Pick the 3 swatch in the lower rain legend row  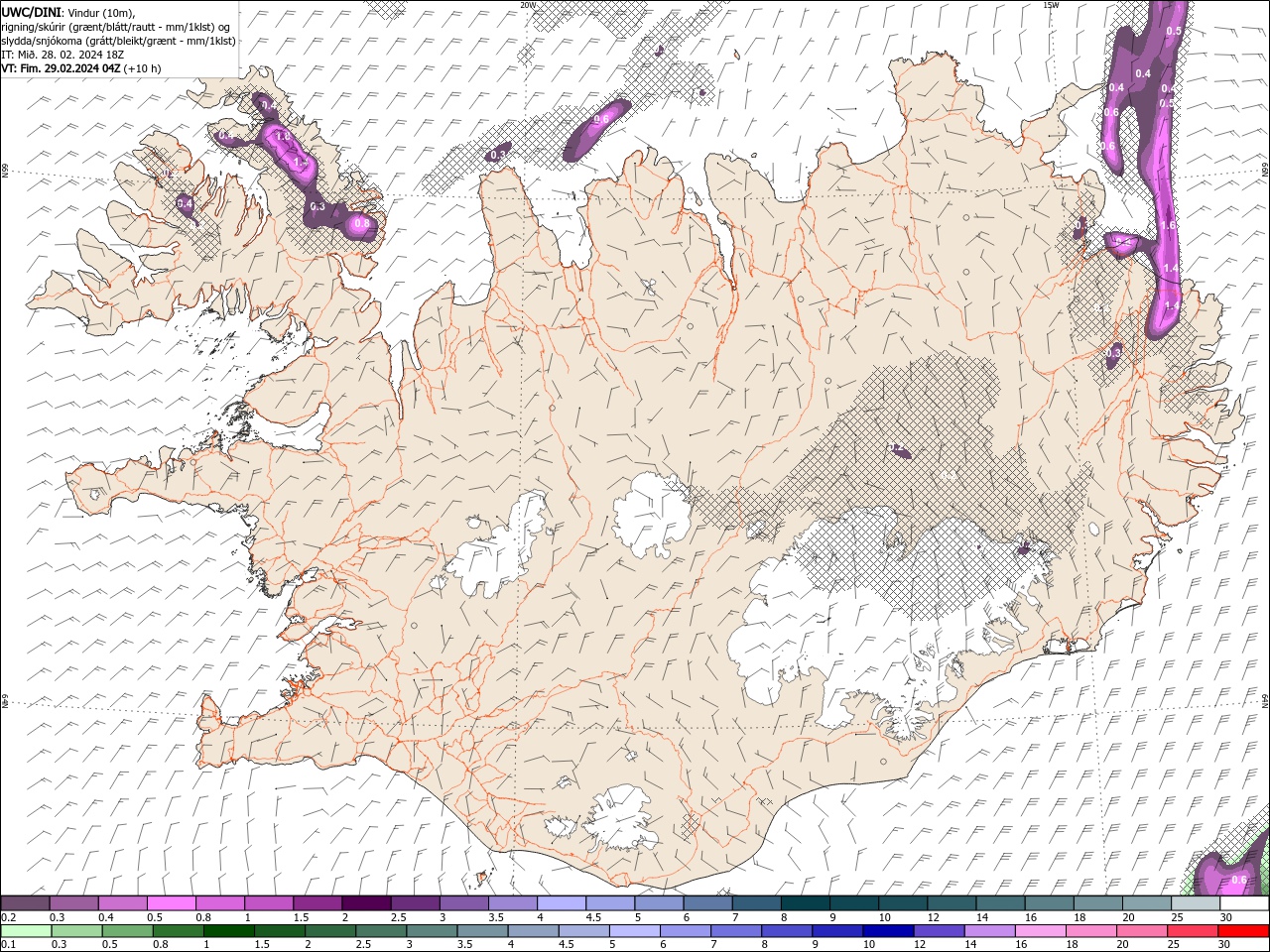(433, 931)
